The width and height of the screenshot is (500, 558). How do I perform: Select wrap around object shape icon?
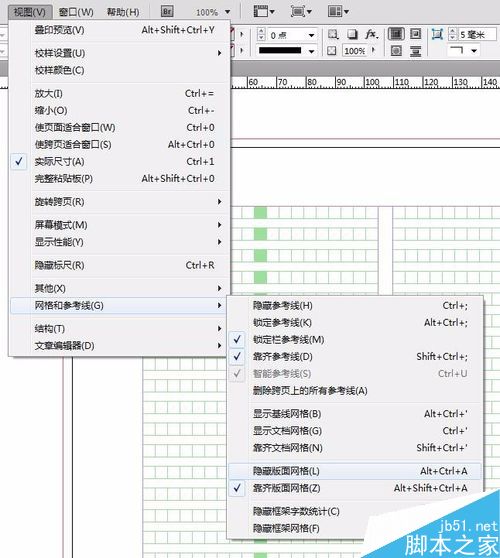(x=396, y=51)
